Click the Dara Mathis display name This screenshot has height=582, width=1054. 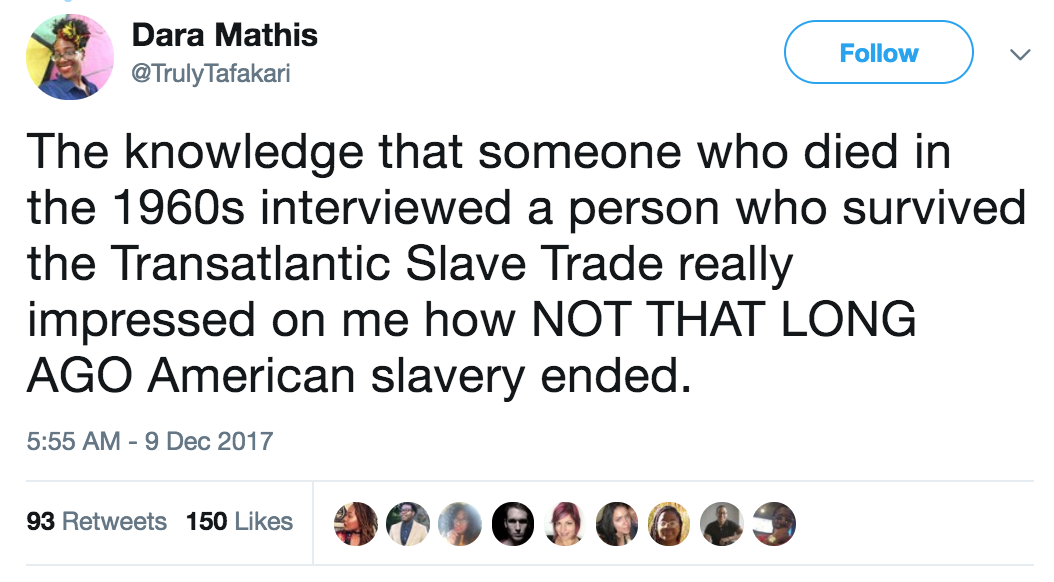point(224,36)
